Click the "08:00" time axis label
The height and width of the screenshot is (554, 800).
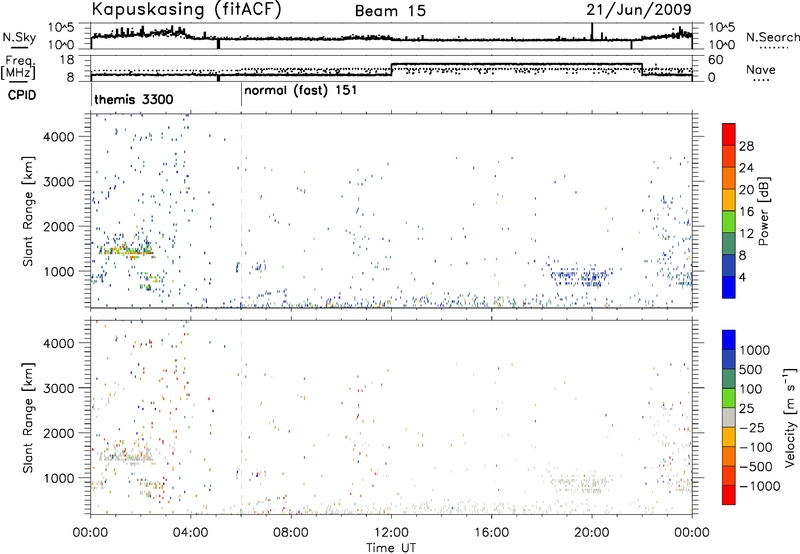tap(291, 533)
